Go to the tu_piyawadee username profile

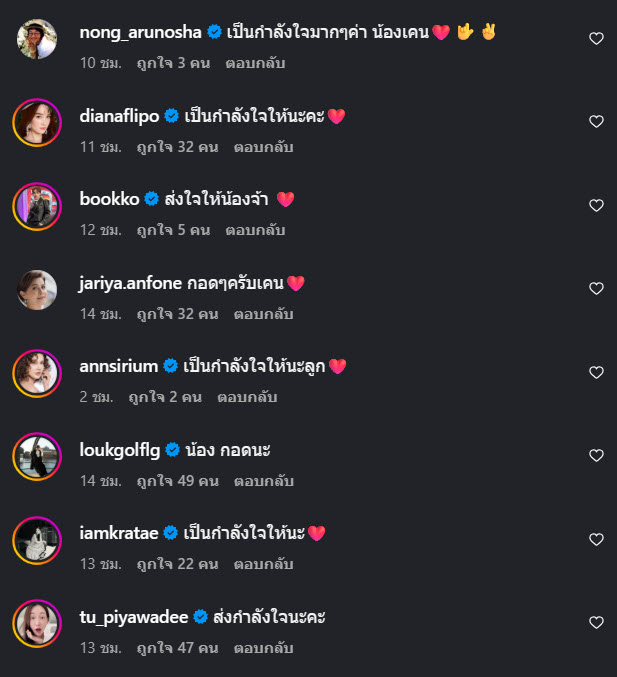tap(133, 617)
